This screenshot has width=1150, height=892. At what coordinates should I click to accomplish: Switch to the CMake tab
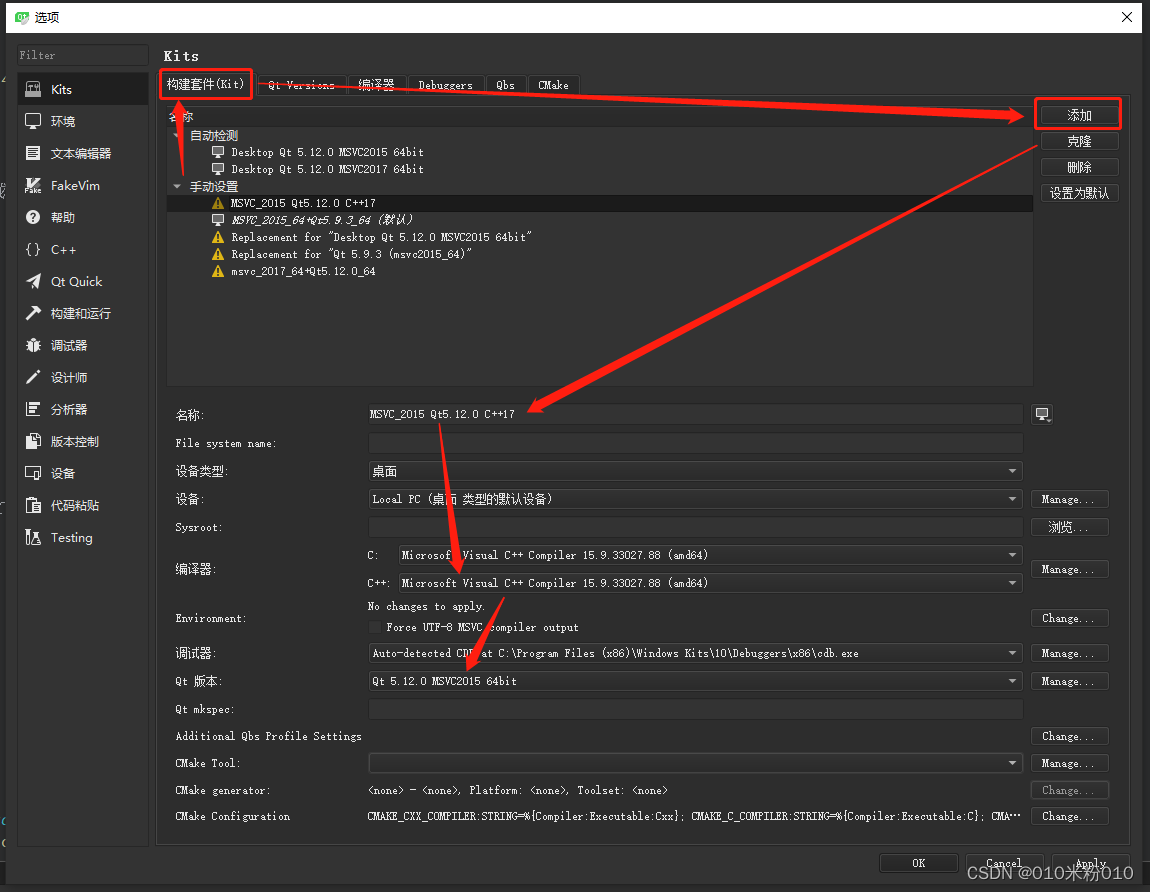[x=553, y=85]
